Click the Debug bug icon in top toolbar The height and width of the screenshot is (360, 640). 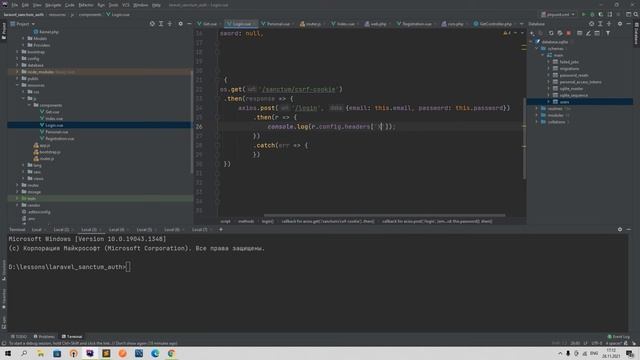point(592,14)
